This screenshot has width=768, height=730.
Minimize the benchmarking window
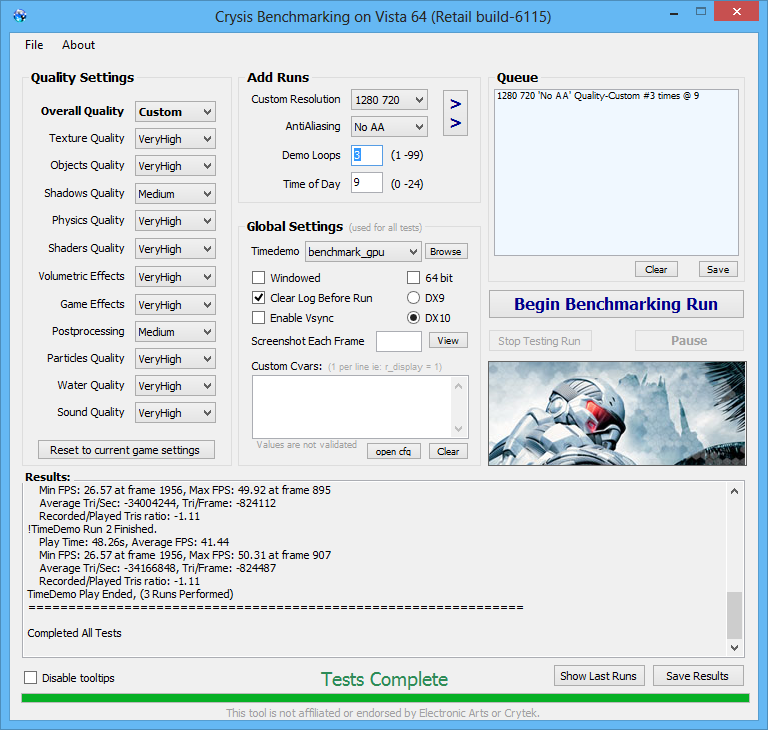click(674, 13)
